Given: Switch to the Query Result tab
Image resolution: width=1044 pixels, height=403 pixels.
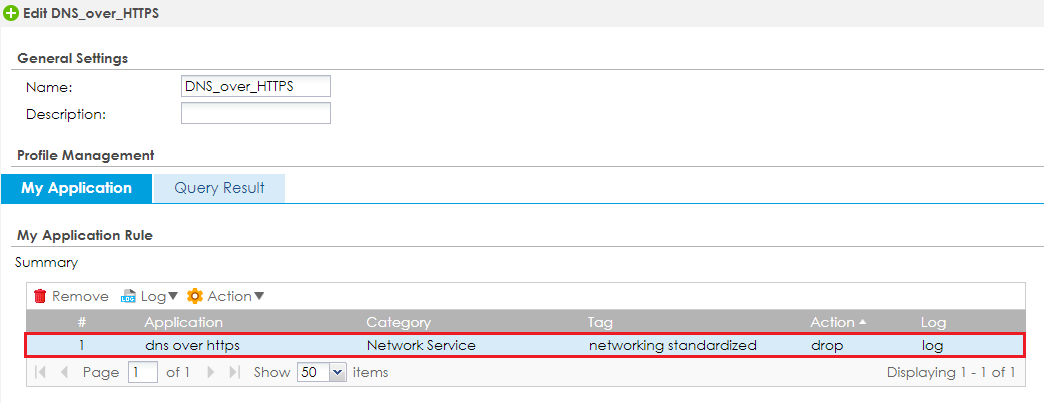Looking at the screenshot, I should (x=219, y=188).
